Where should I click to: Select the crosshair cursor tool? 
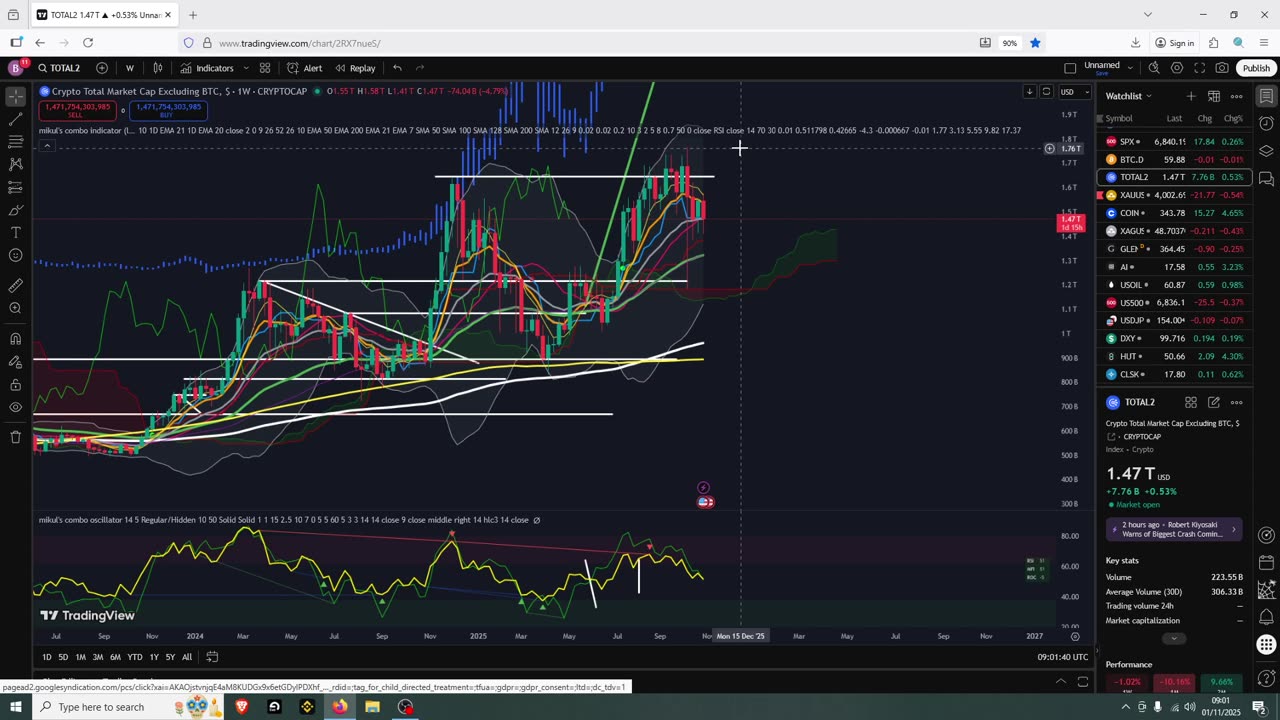tap(16, 97)
